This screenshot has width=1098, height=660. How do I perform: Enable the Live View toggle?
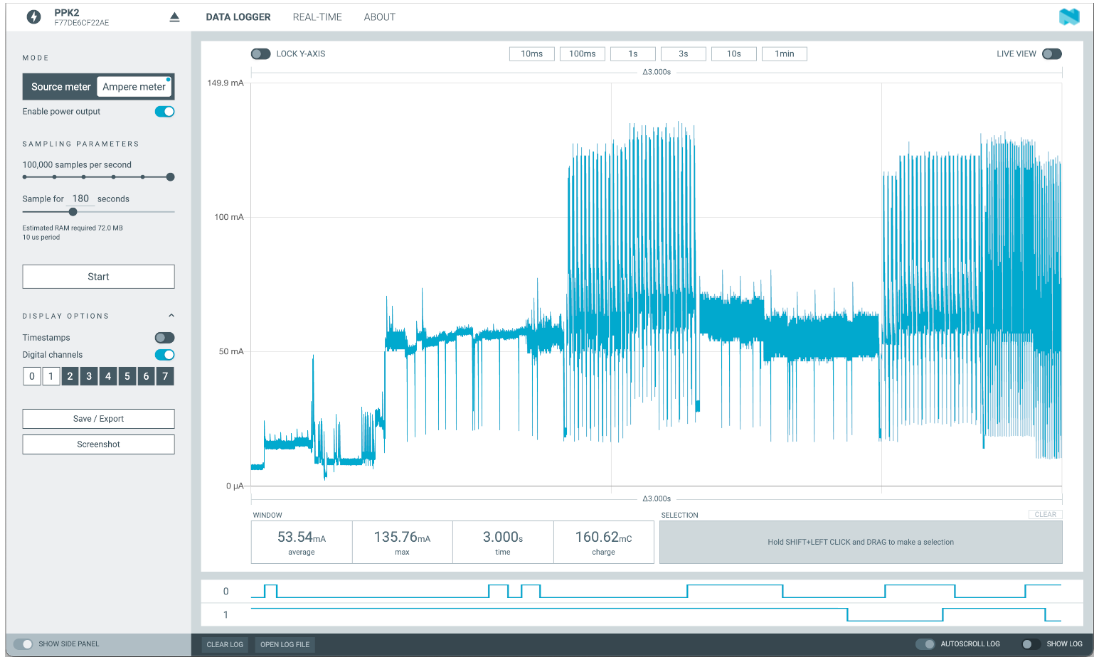[1051, 54]
